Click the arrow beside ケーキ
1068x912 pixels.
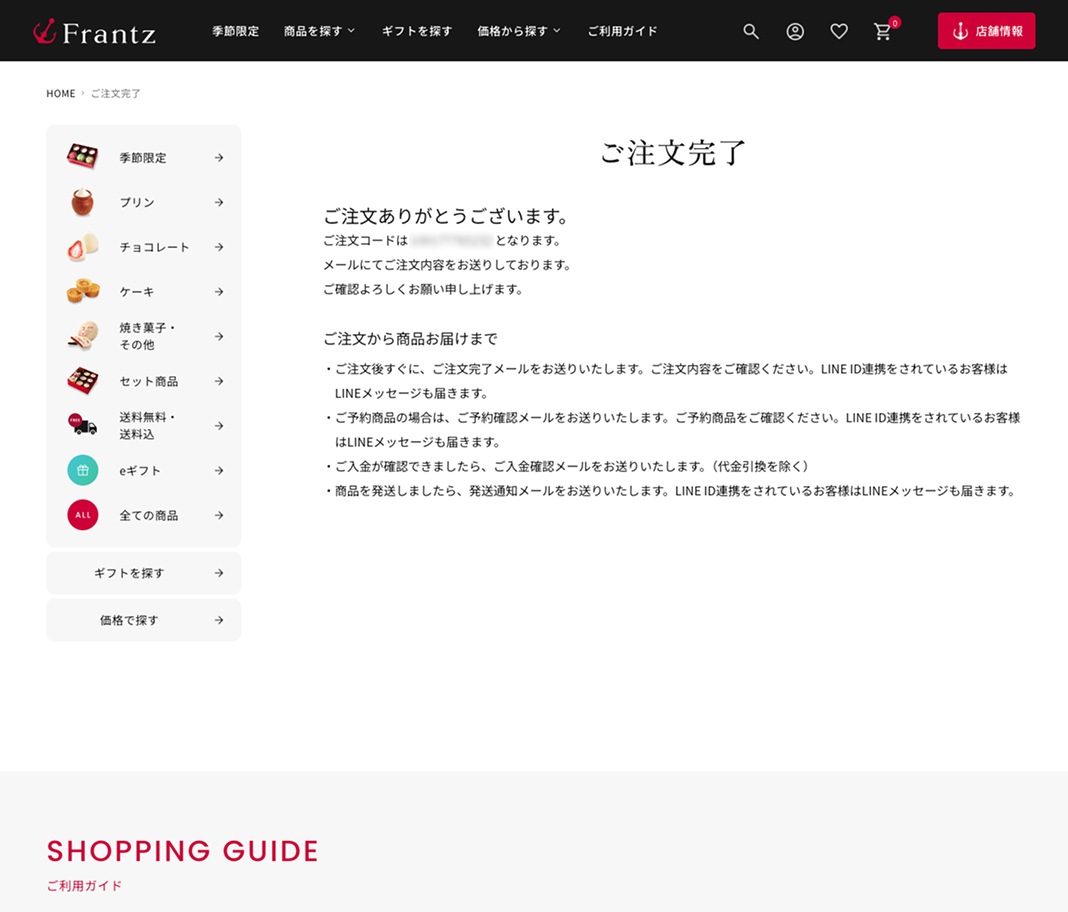[219, 292]
